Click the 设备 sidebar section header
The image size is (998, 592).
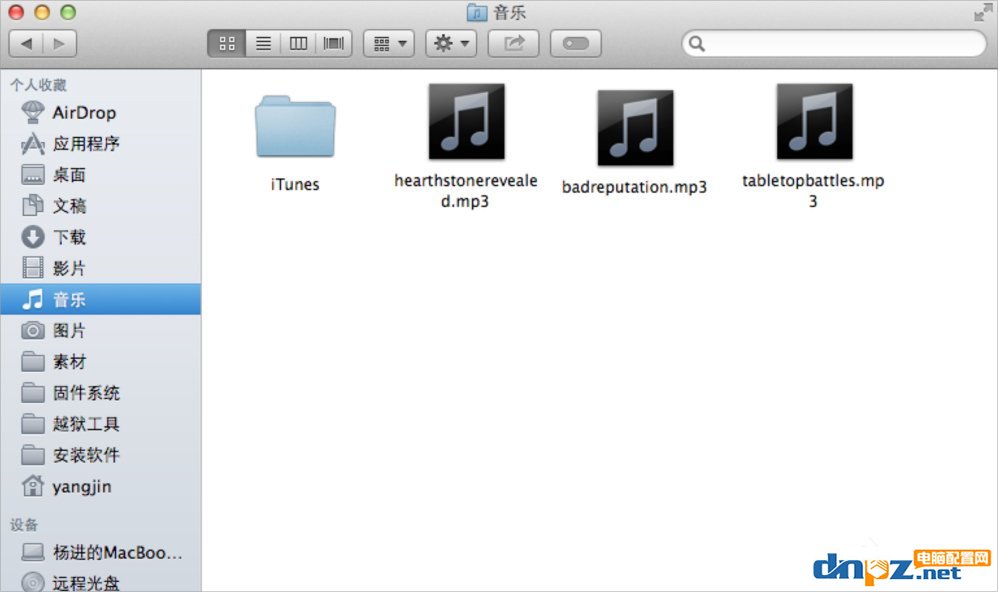pos(24,525)
